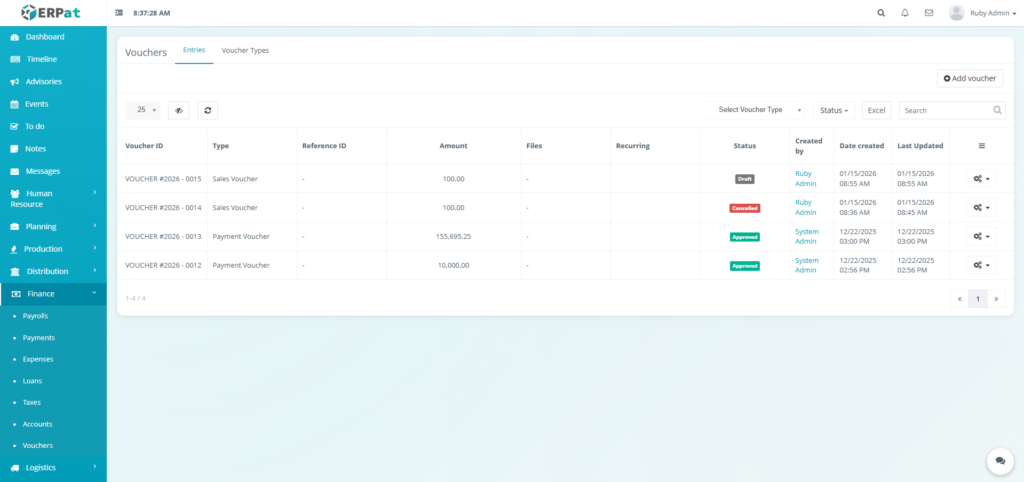
Task: Refresh the vouchers table
Action: coord(207,110)
